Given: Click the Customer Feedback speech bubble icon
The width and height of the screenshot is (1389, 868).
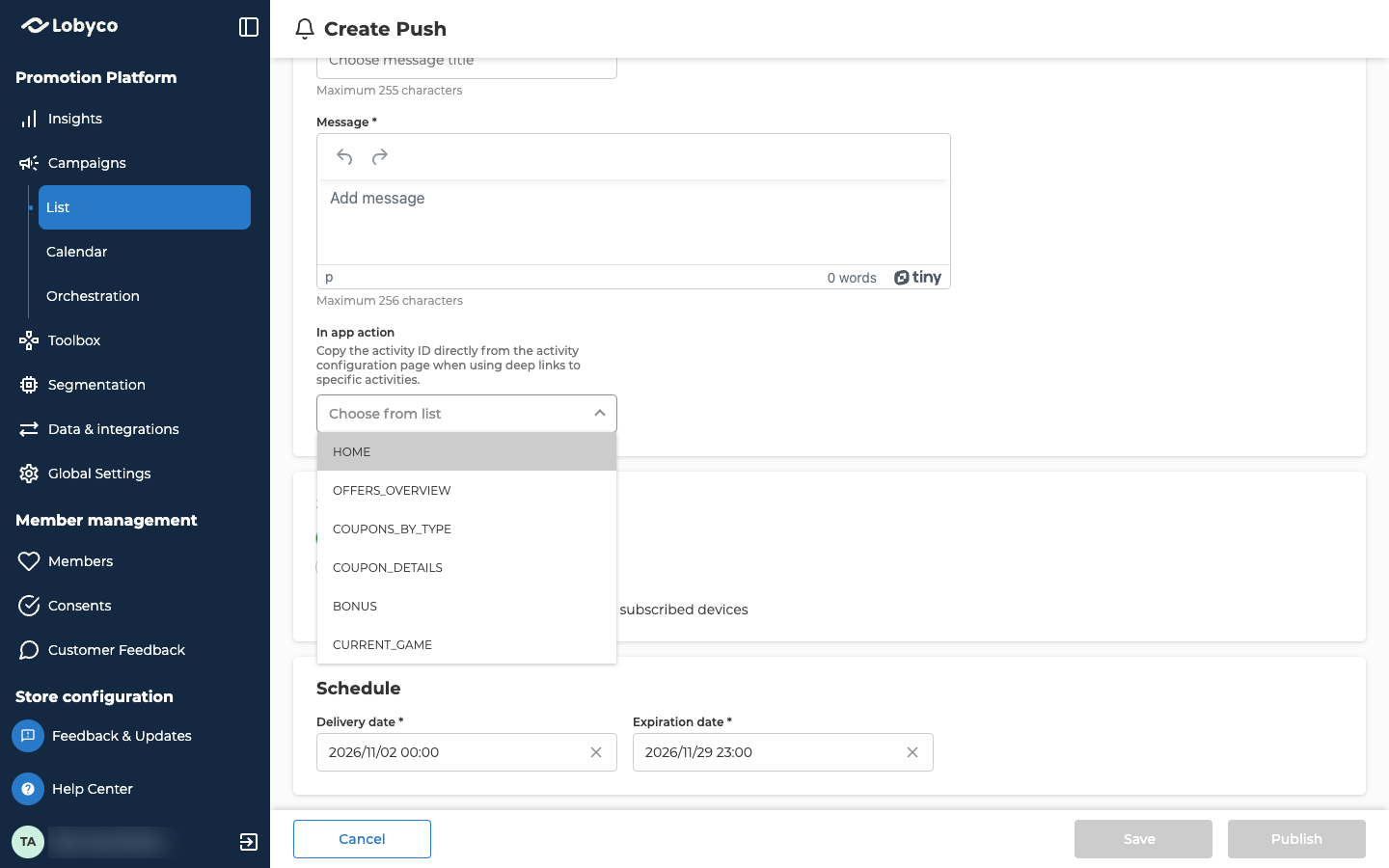Looking at the screenshot, I should 29,650.
